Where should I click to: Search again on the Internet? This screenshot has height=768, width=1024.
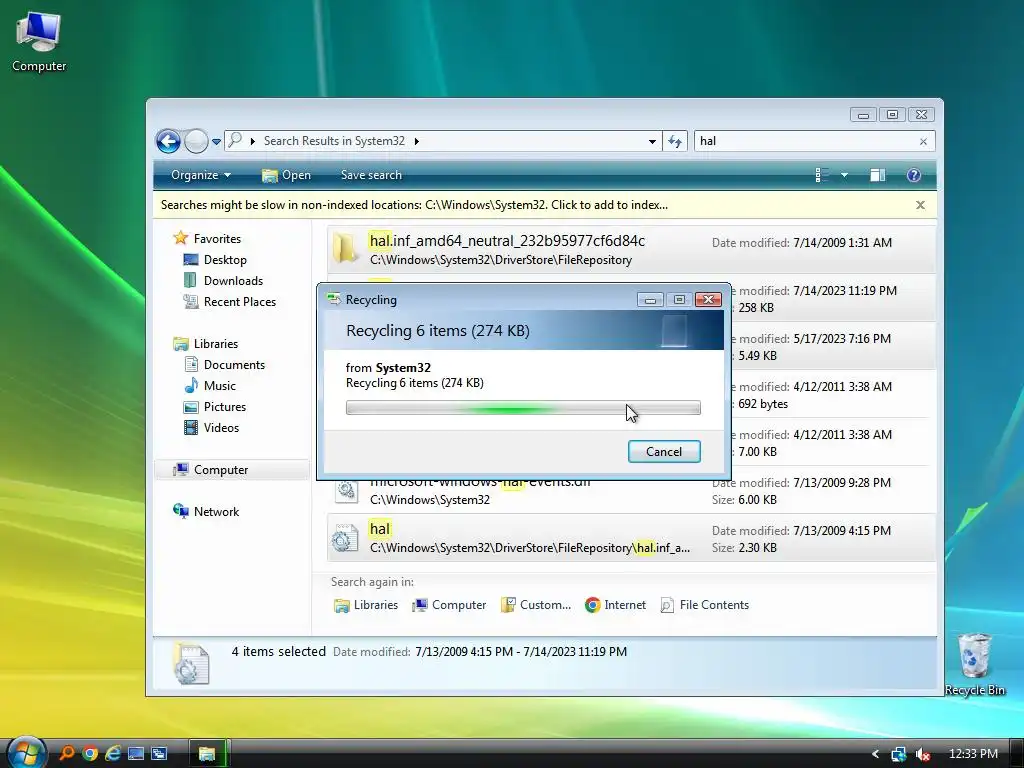click(x=615, y=605)
